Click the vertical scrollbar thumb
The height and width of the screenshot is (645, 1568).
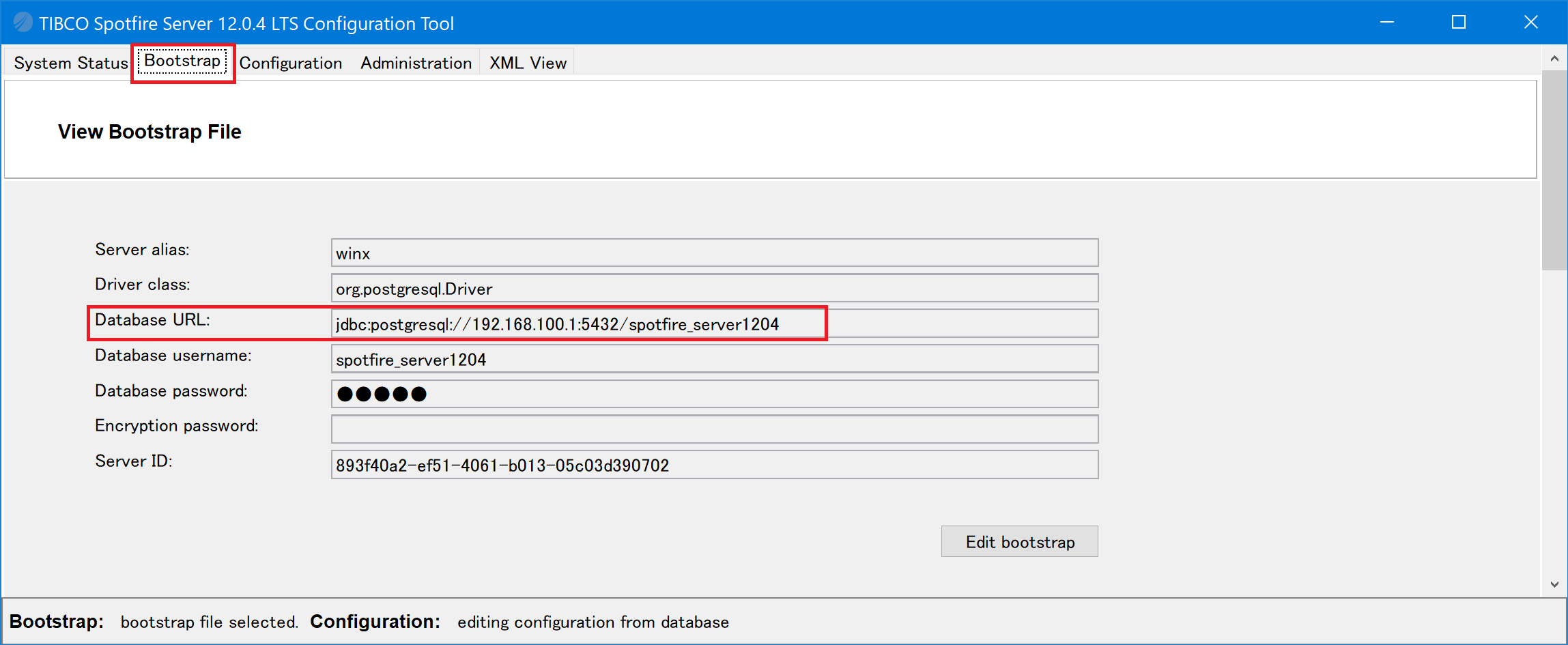pyautogui.click(x=1554, y=170)
